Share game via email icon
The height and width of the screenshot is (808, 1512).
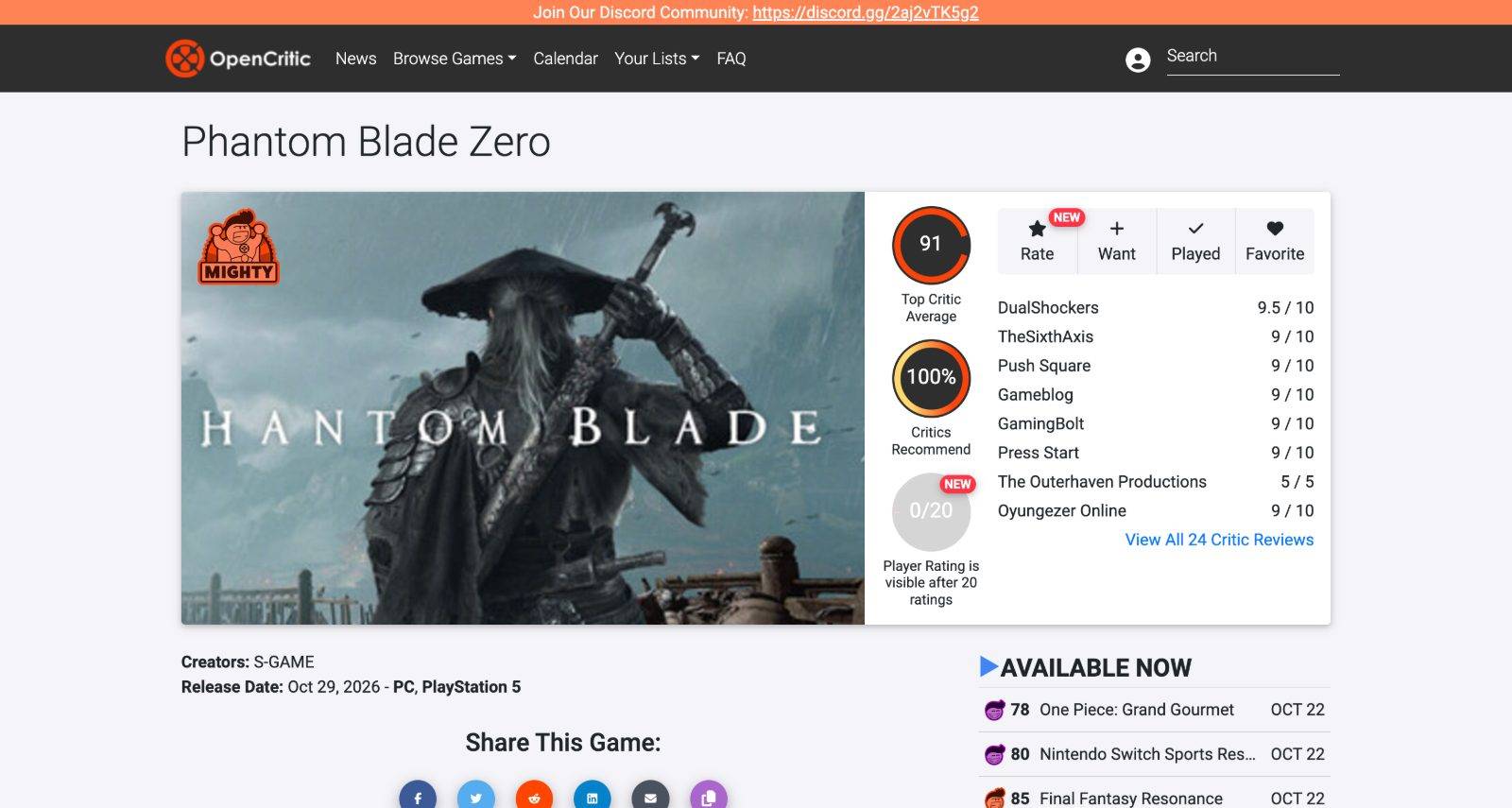[650, 798]
